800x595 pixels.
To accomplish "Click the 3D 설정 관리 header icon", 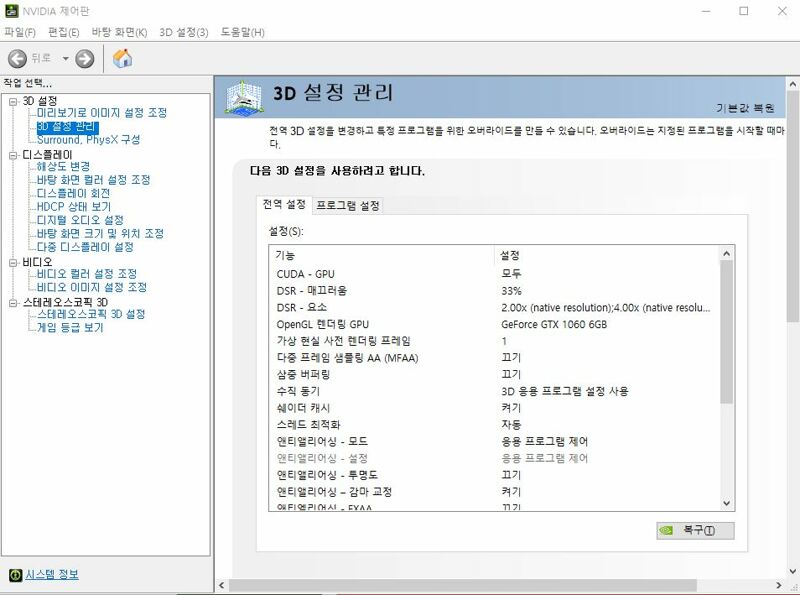I will [244, 97].
